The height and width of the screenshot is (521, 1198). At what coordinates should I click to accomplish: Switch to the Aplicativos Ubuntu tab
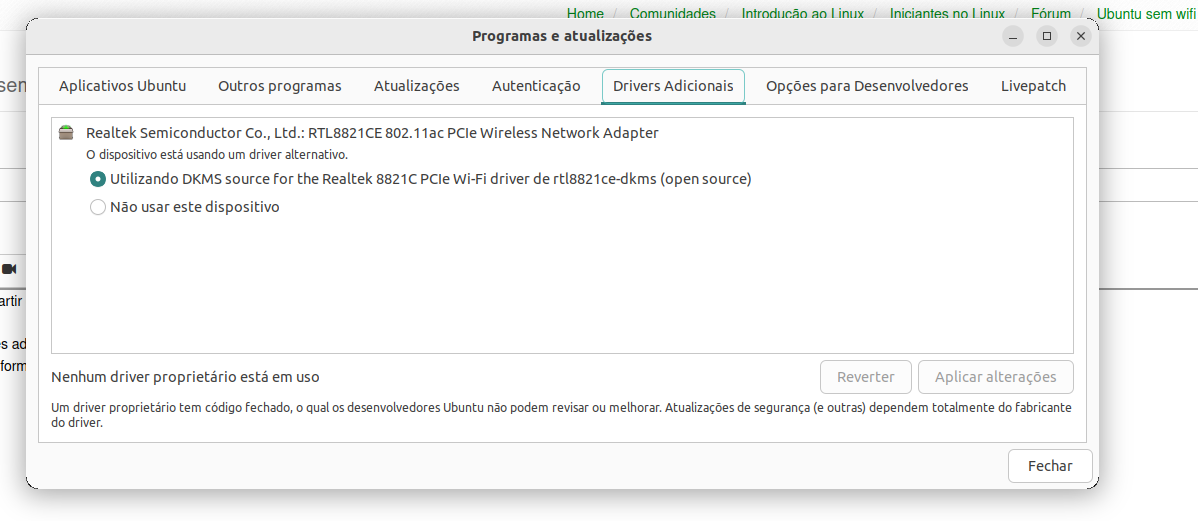coord(122,86)
